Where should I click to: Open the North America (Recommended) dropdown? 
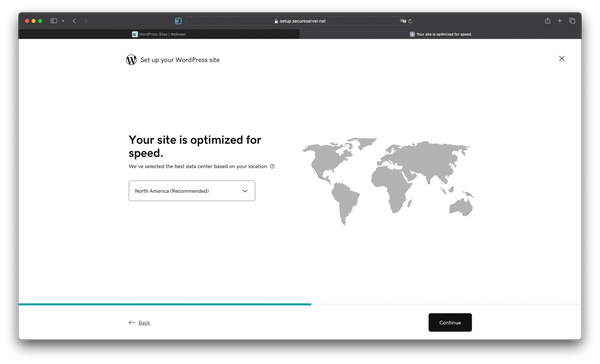click(192, 191)
